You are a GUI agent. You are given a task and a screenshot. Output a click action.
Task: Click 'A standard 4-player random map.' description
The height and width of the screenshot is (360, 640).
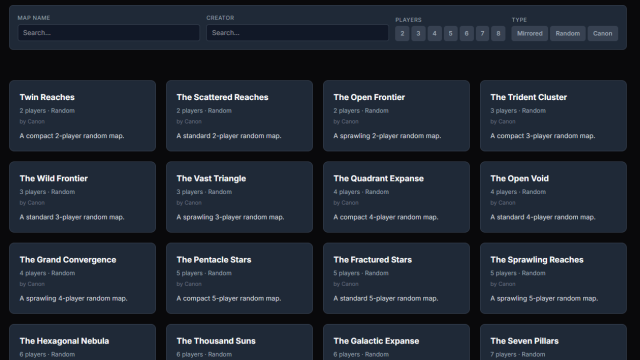coord(542,217)
